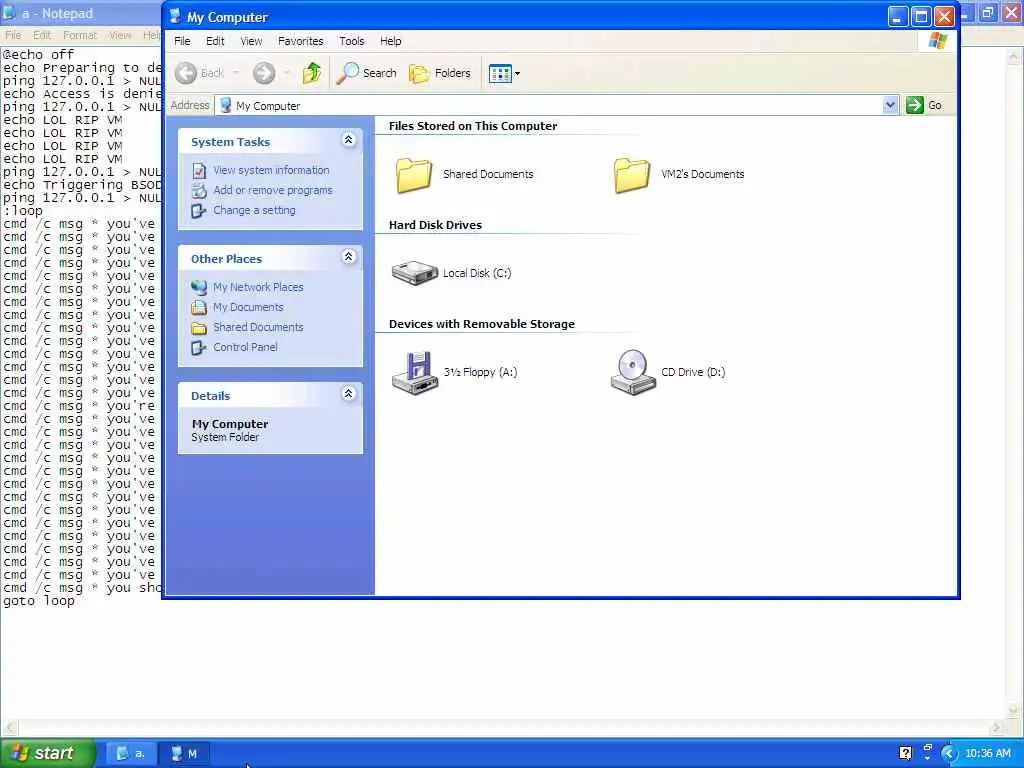Click the Notepad horizontal scrollbar
Viewport: 1024px width, 768px height.
click(x=503, y=727)
